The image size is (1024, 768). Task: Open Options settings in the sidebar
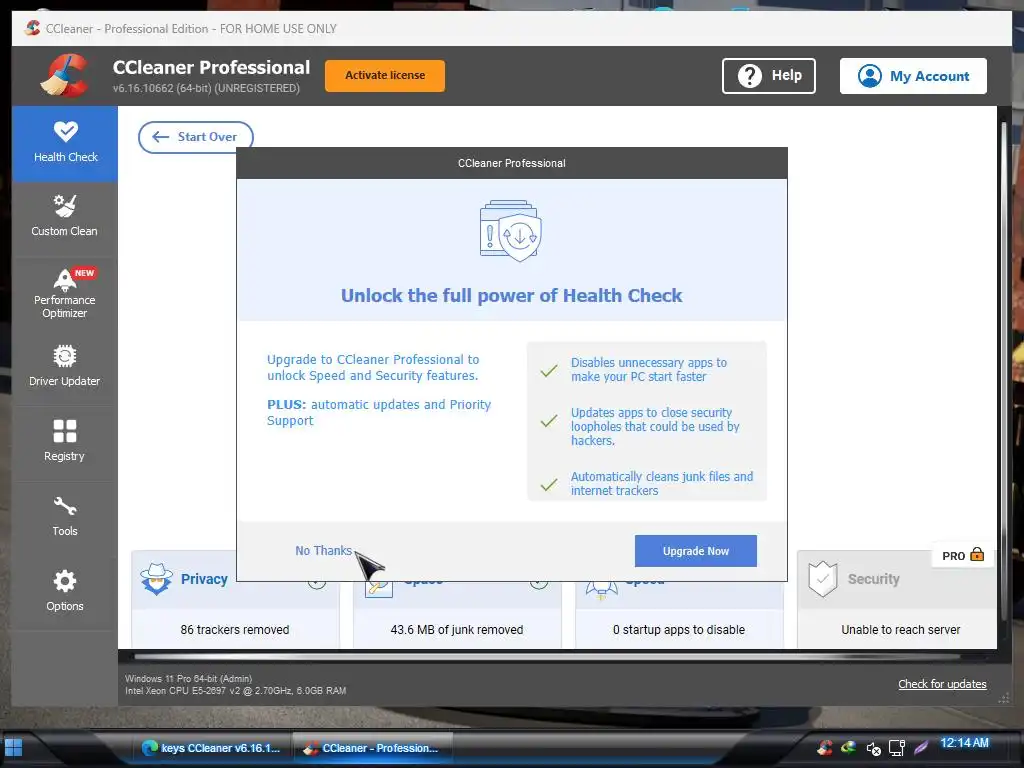(x=65, y=591)
